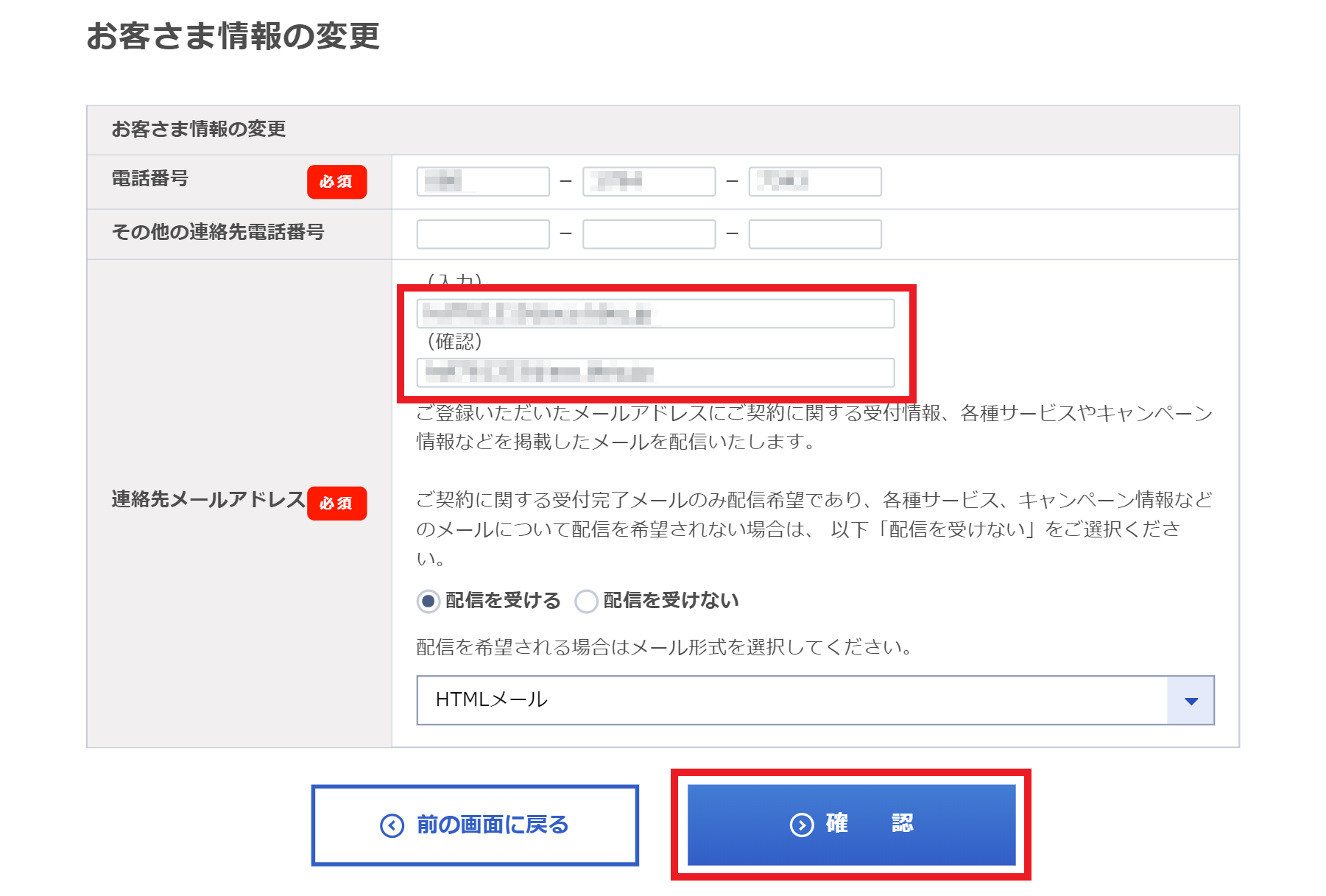This screenshot has width=1326, height=896.
Task: Click the blue dropdown arrow on the mail format selector
Action: pos(1191,700)
